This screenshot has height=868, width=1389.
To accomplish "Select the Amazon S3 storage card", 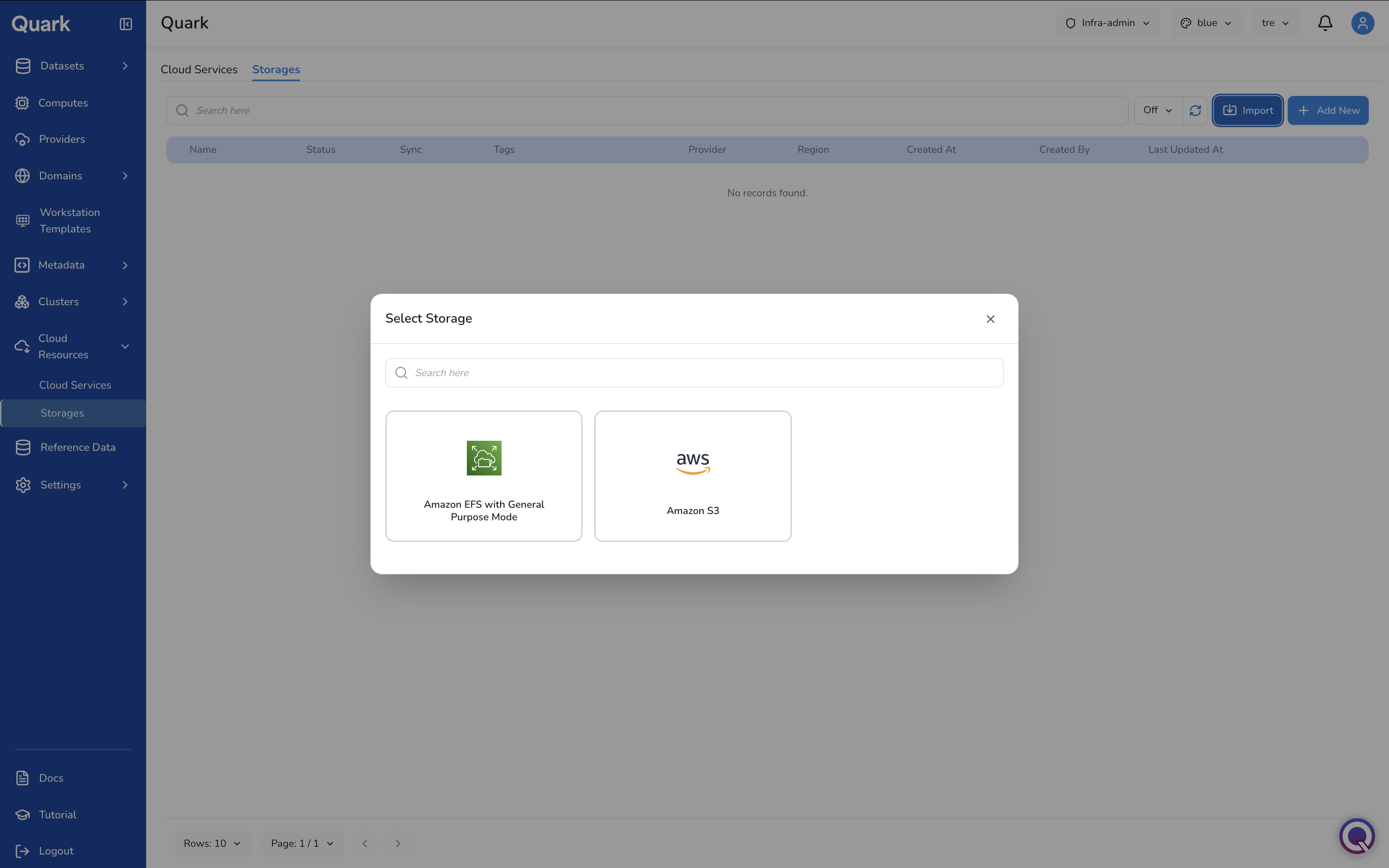I will tap(693, 476).
